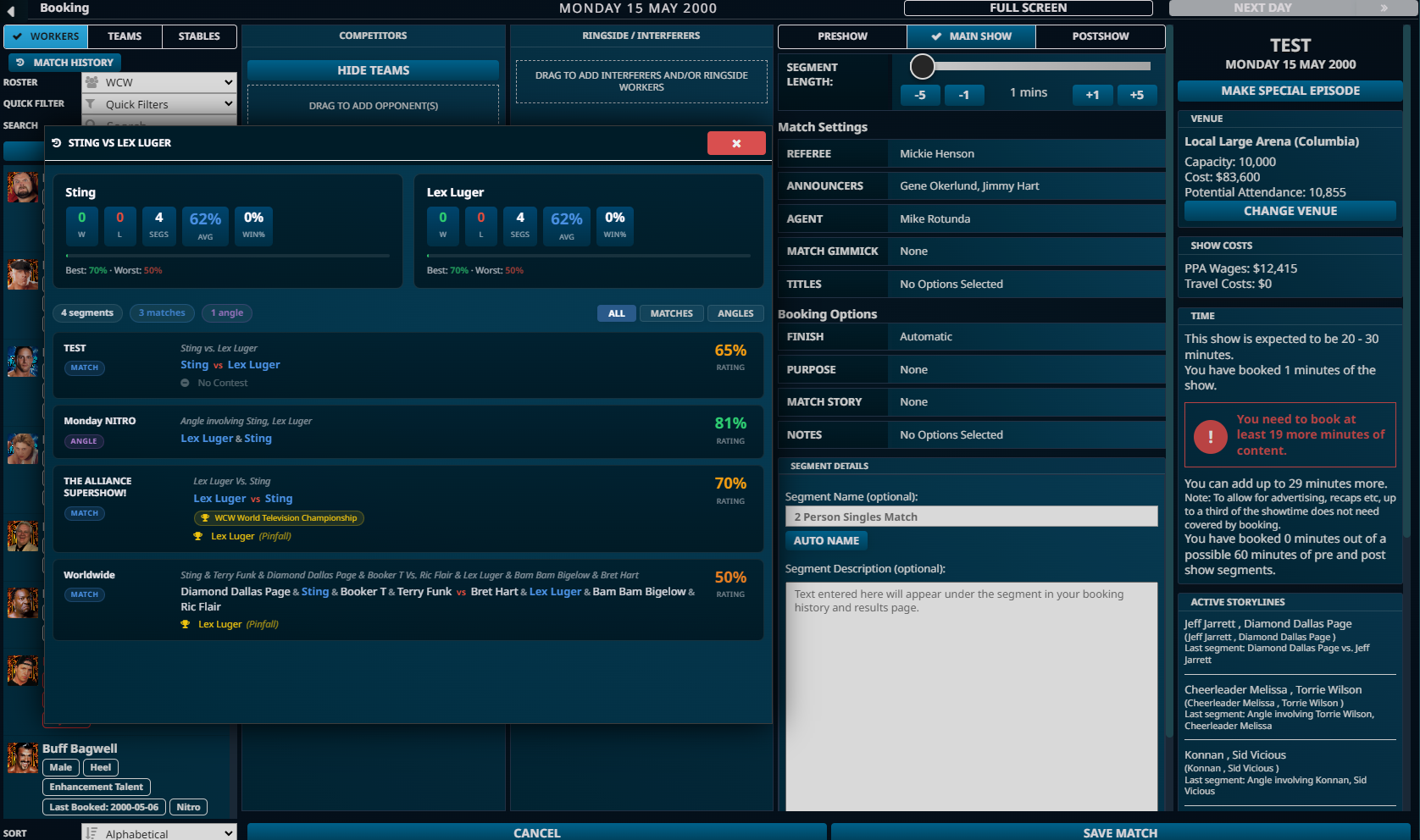
Task: Click the Auto Name button
Action: coord(826,540)
